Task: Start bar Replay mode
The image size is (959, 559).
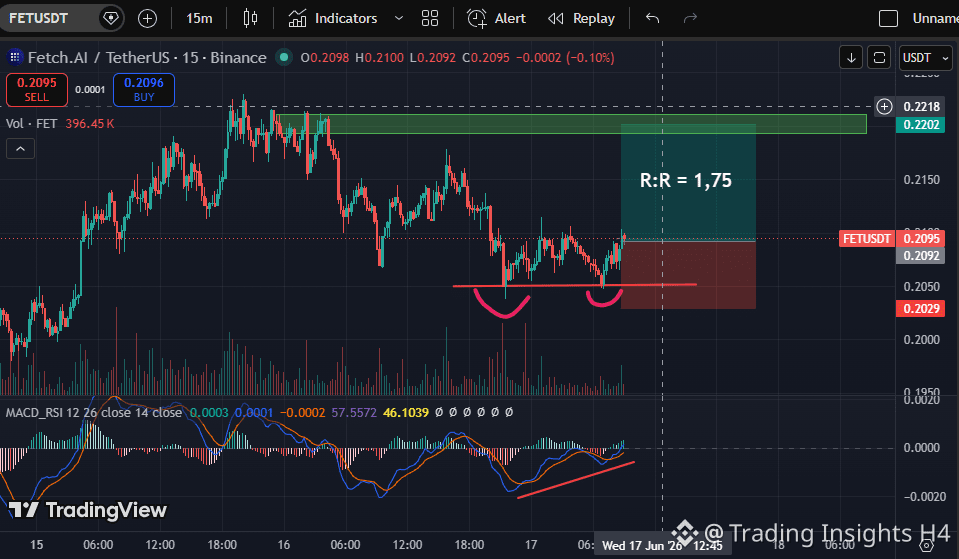Action: point(581,18)
